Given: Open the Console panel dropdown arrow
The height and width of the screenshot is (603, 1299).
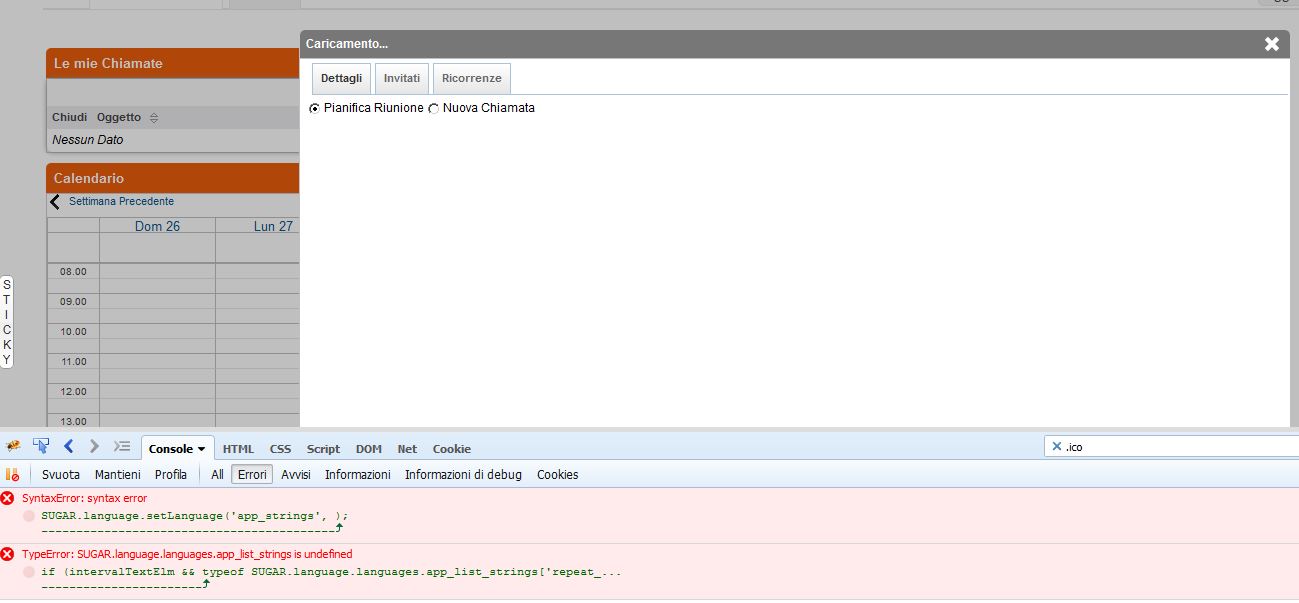Looking at the screenshot, I should click(x=201, y=449).
